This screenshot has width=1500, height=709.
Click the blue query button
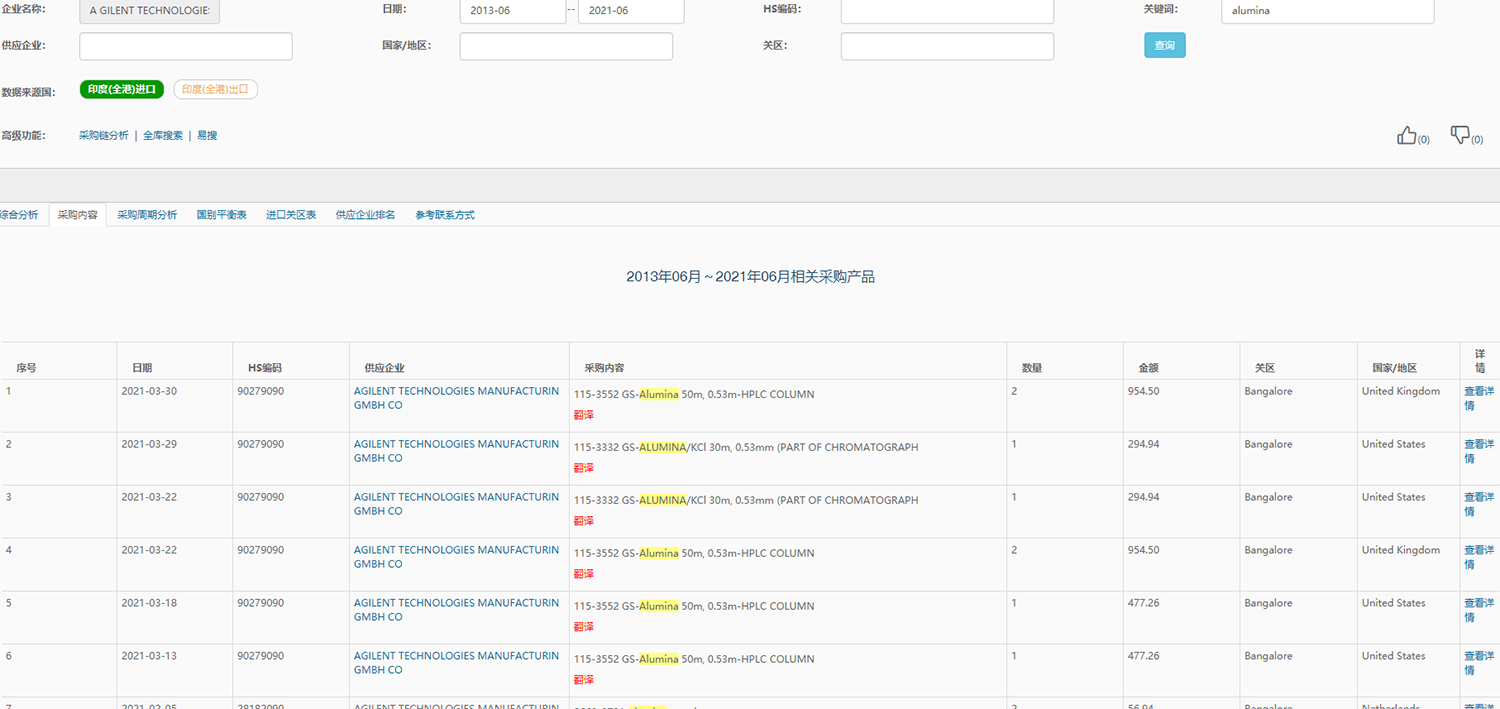click(1164, 46)
